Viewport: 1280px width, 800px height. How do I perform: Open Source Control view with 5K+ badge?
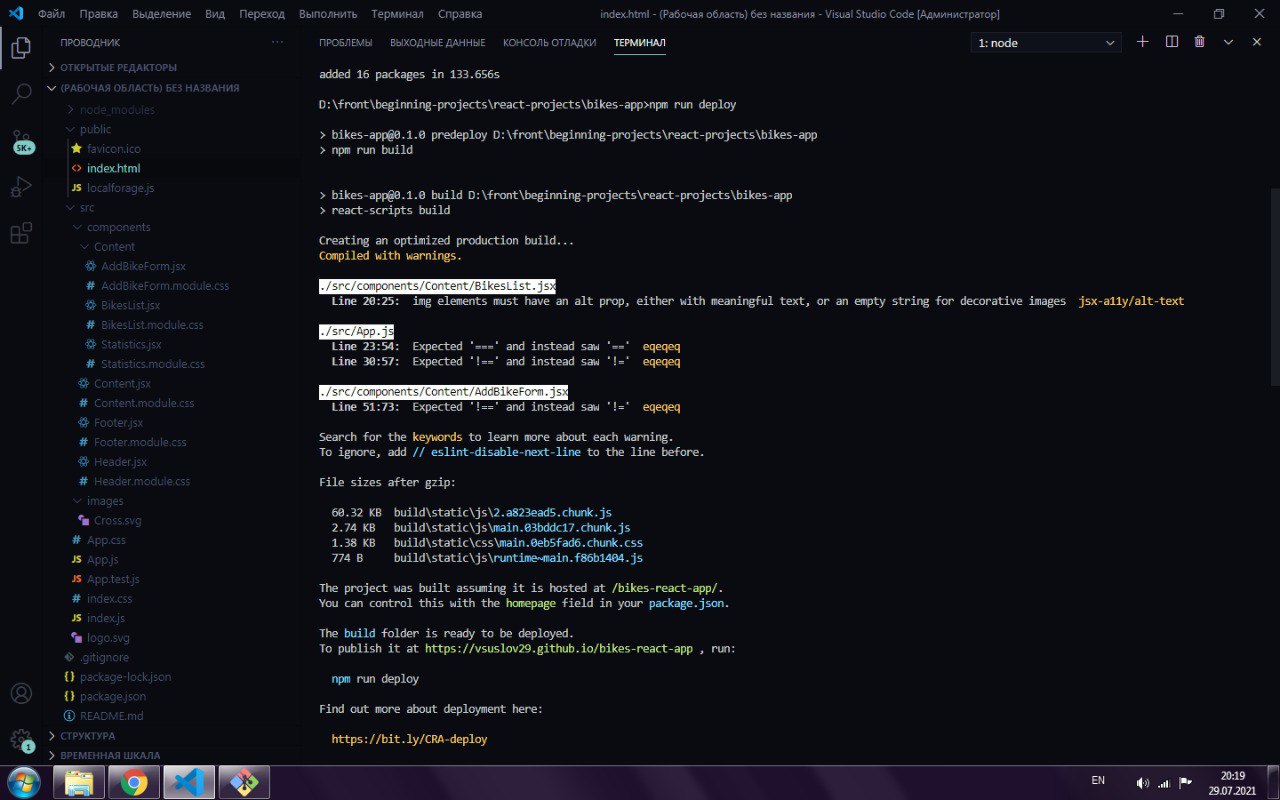click(x=22, y=141)
